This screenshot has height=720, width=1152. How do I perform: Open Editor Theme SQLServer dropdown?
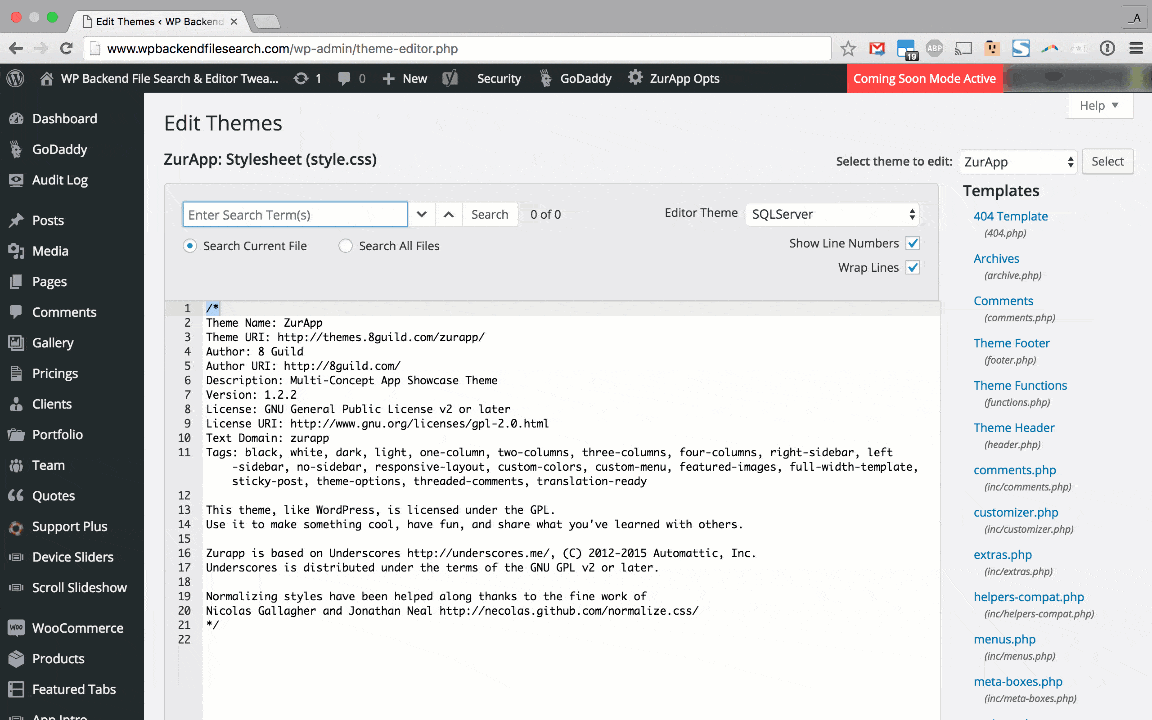click(832, 215)
